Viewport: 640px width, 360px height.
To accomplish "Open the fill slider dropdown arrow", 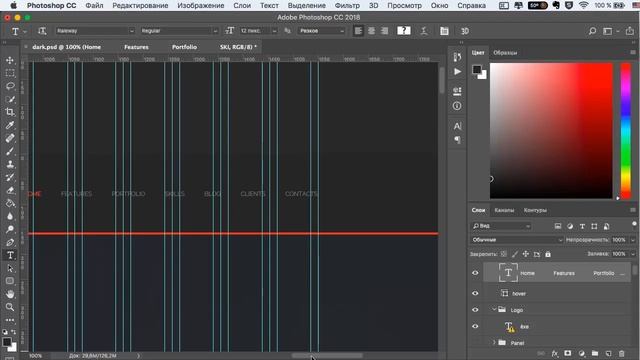I will click(633, 254).
